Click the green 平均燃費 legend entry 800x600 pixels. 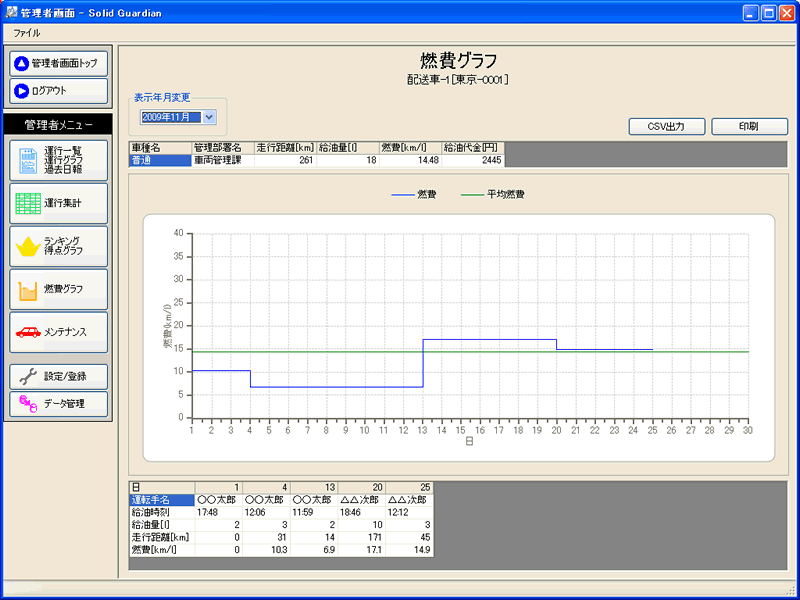[x=492, y=194]
